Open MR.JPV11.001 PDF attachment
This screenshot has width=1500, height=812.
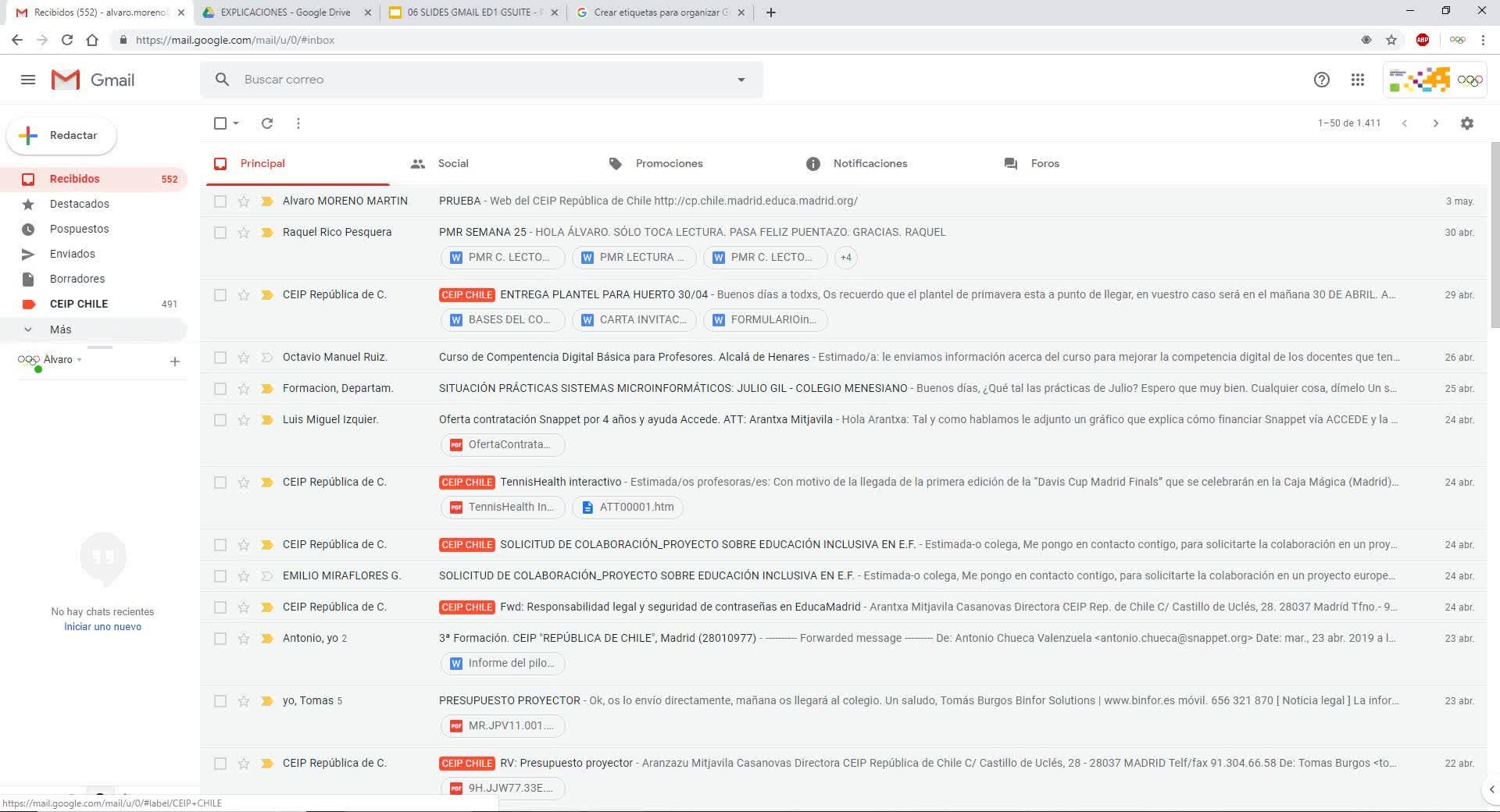(502, 726)
